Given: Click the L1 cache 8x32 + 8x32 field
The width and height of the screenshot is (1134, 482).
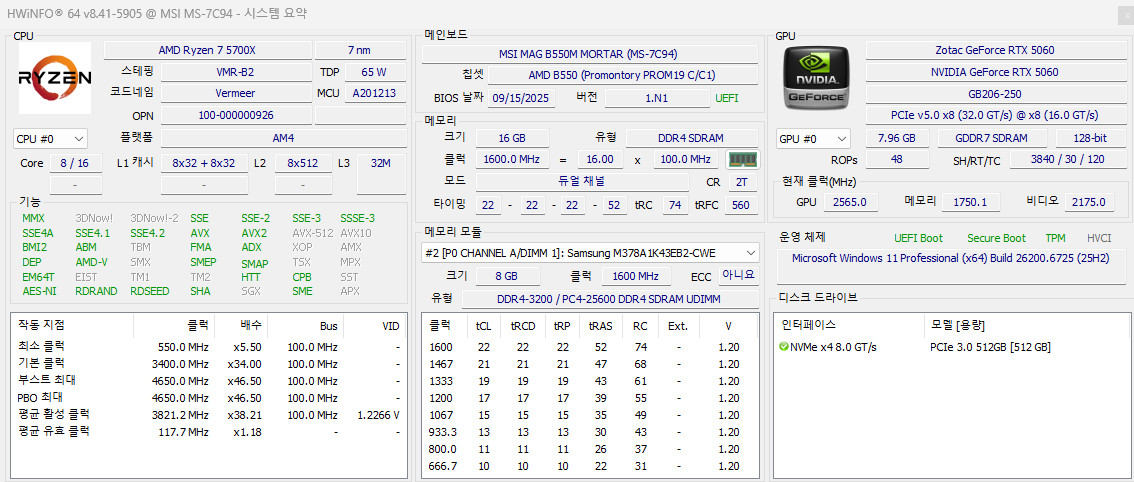Looking at the screenshot, I should pos(204,164).
